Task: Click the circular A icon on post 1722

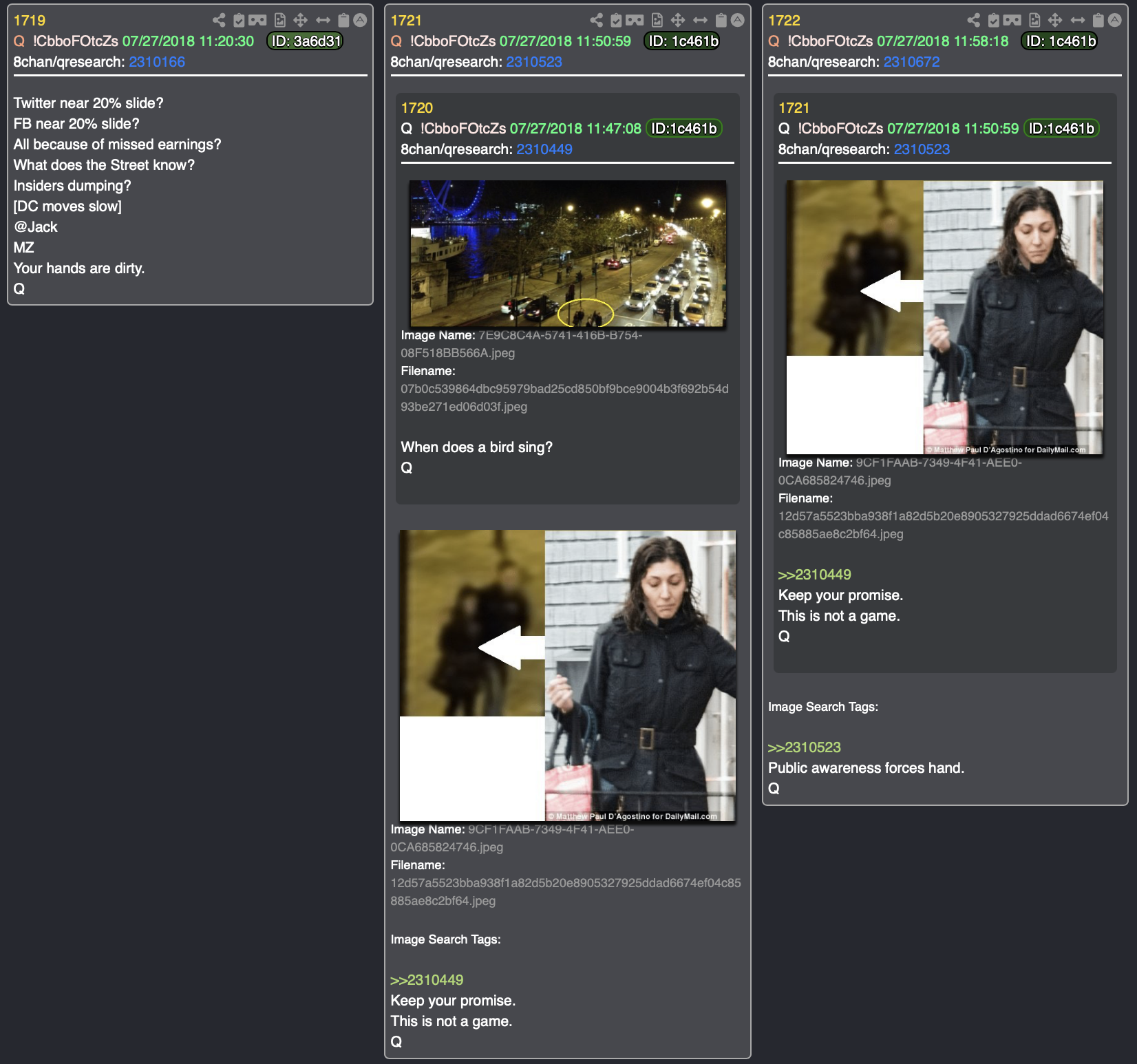Action: pyautogui.click(x=1115, y=20)
